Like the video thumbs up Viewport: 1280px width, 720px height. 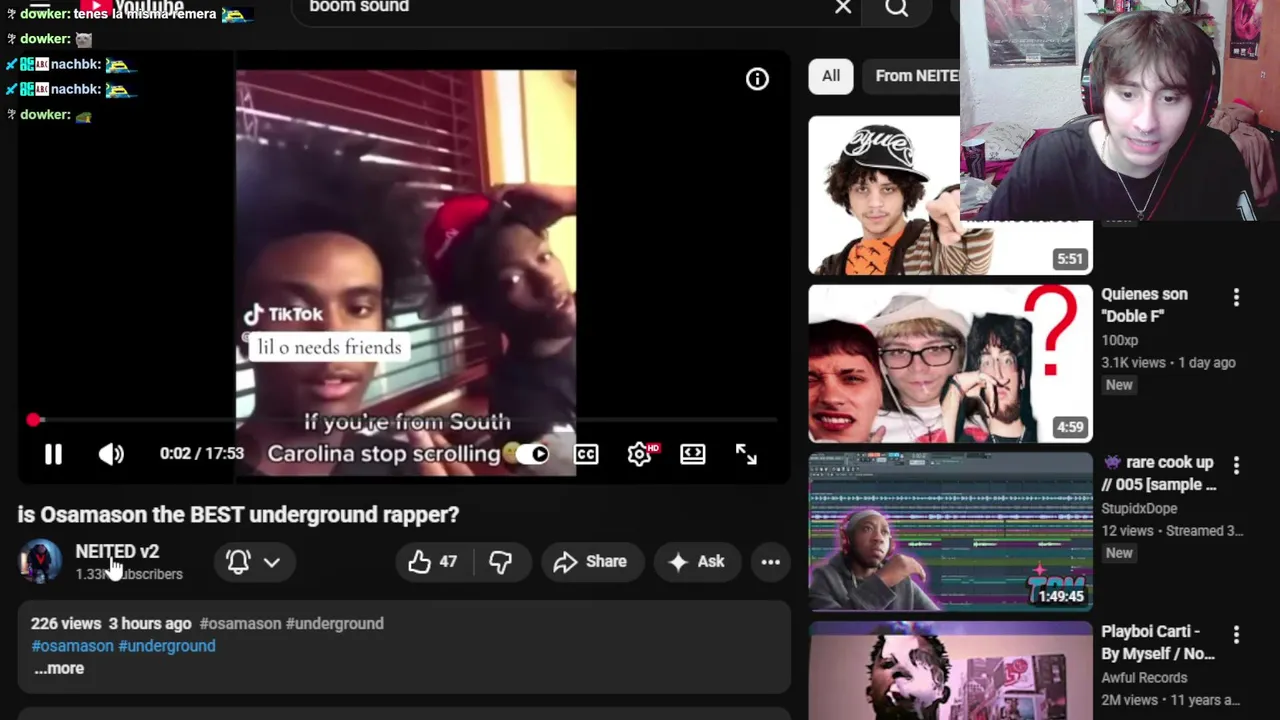click(x=432, y=562)
